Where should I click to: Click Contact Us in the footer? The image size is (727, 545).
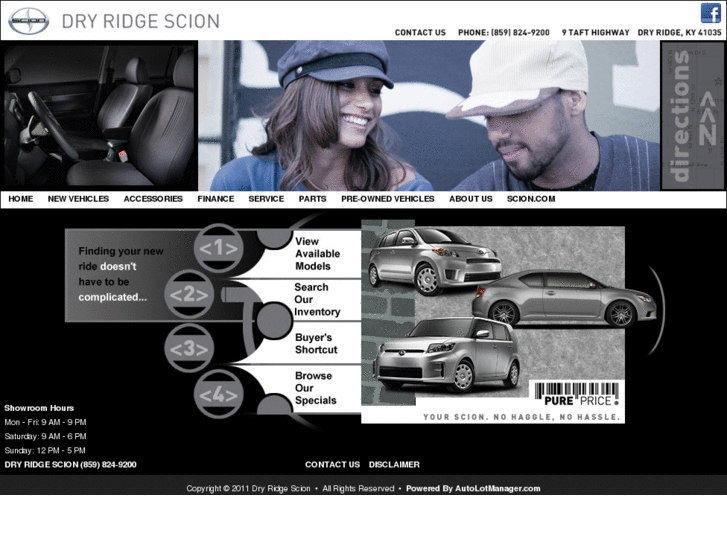332,465
